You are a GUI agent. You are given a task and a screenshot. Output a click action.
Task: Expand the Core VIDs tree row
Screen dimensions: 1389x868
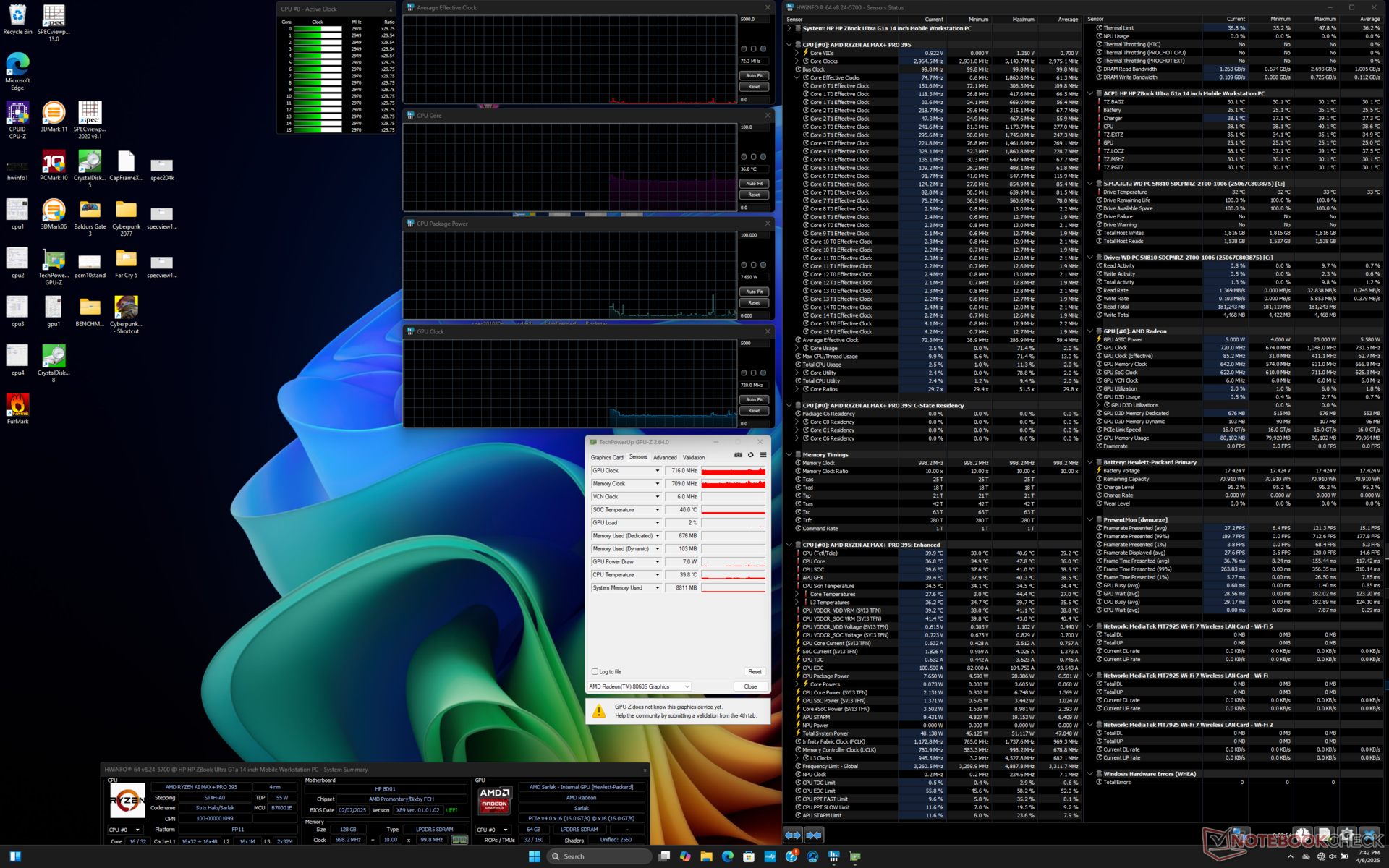point(797,53)
